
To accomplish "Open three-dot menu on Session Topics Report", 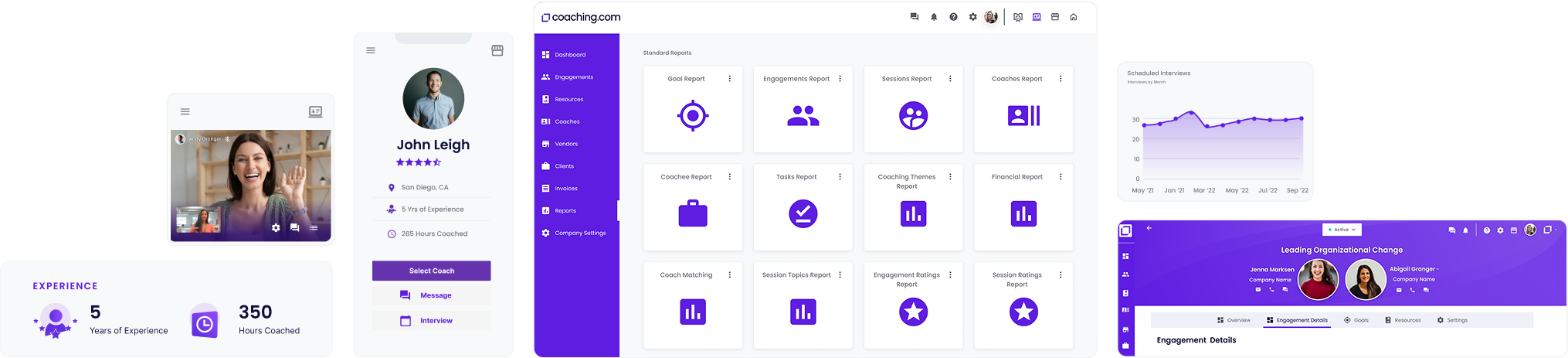I will tap(840, 275).
